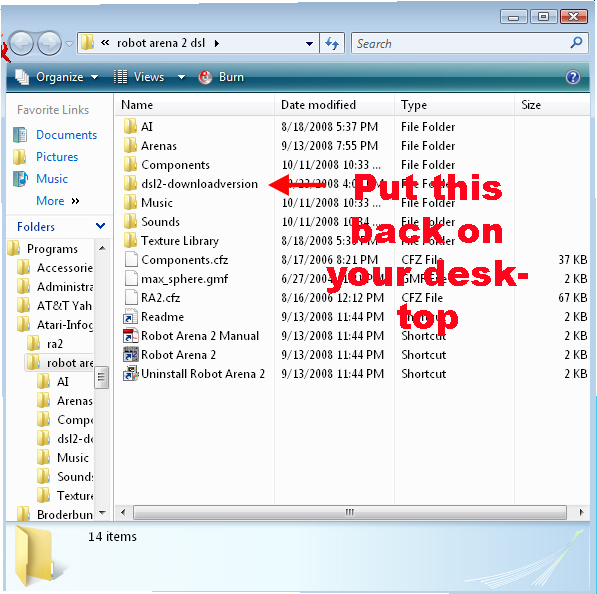This screenshot has width=597, height=594.
Task: Open the Music favorite link
Action: pyautogui.click(x=52, y=179)
